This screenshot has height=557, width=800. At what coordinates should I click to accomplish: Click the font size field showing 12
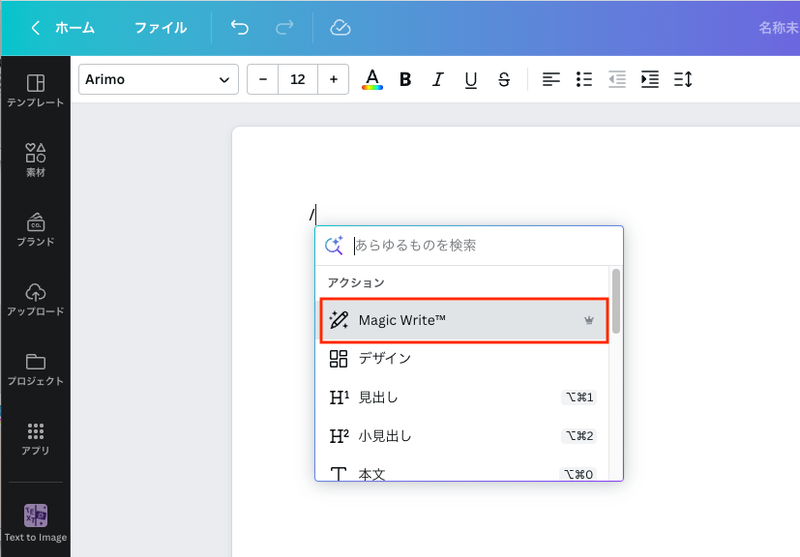pos(298,80)
